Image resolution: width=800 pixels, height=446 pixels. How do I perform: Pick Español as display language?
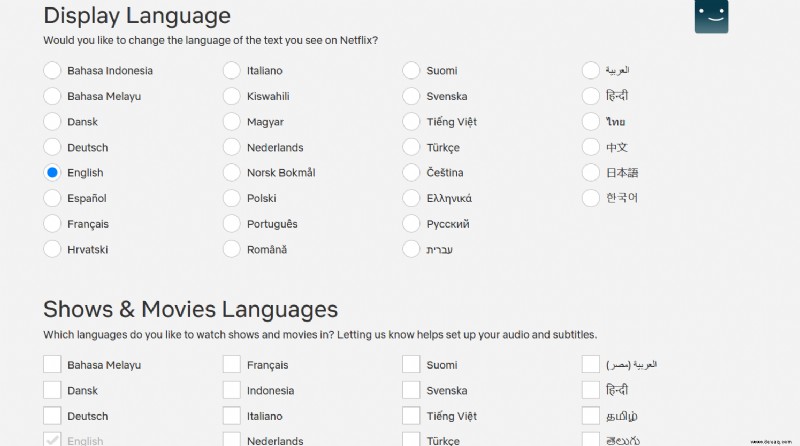(x=52, y=198)
